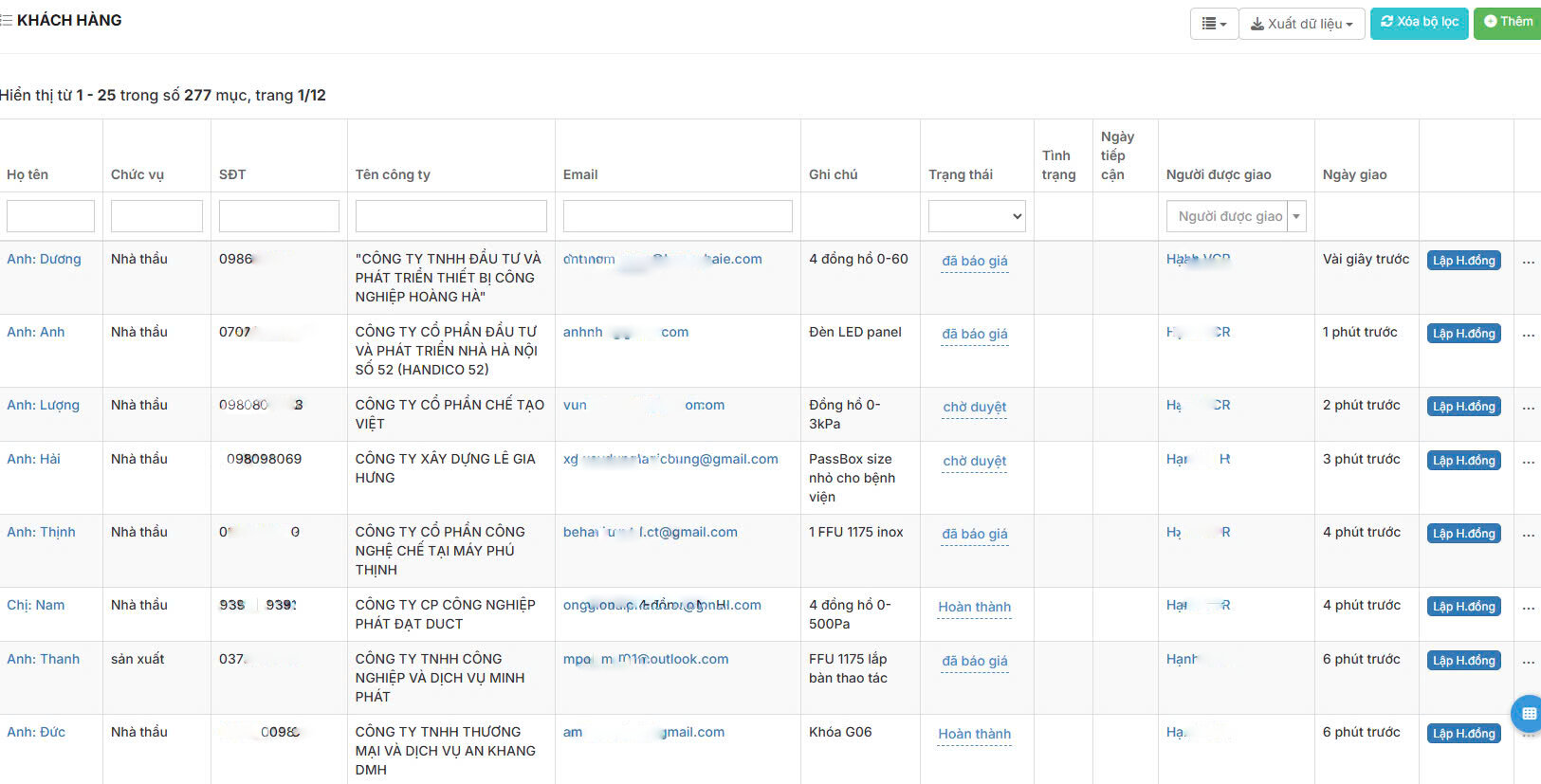
Task: Edit status đã báo giá for Anh: Dương
Action: [975, 262]
